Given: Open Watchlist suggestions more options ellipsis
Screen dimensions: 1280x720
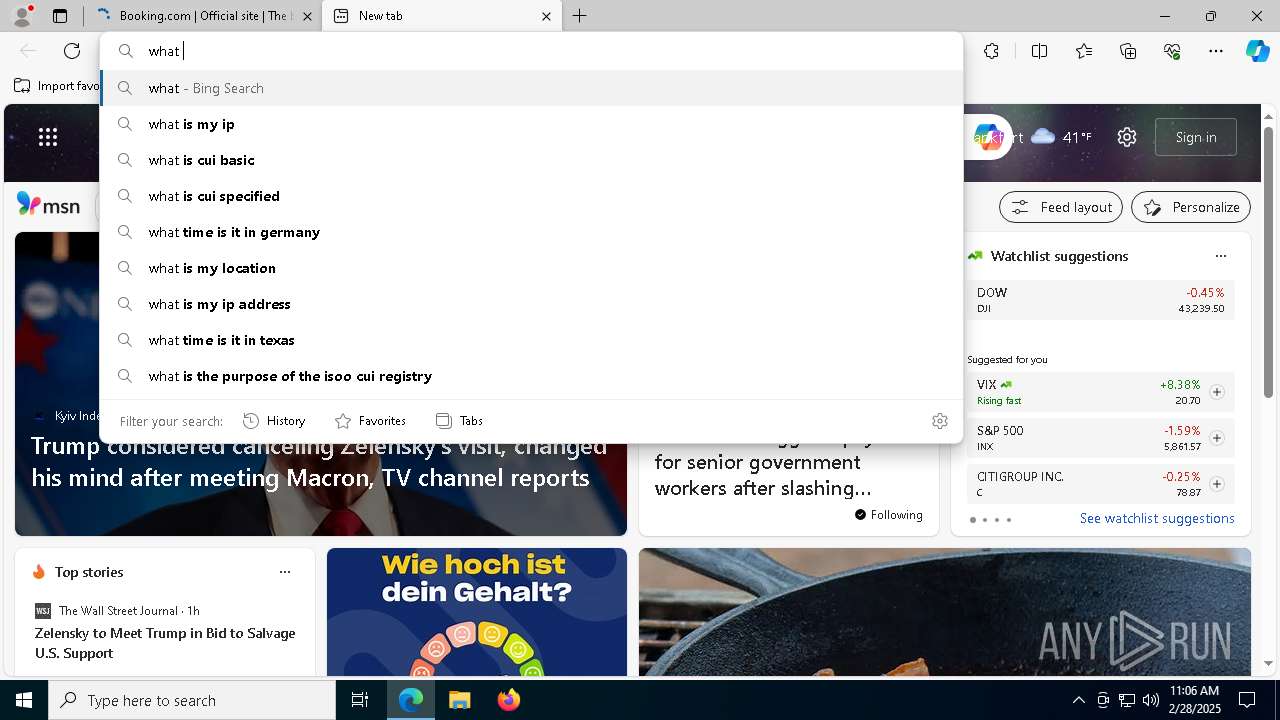Looking at the screenshot, I should point(1220,256).
